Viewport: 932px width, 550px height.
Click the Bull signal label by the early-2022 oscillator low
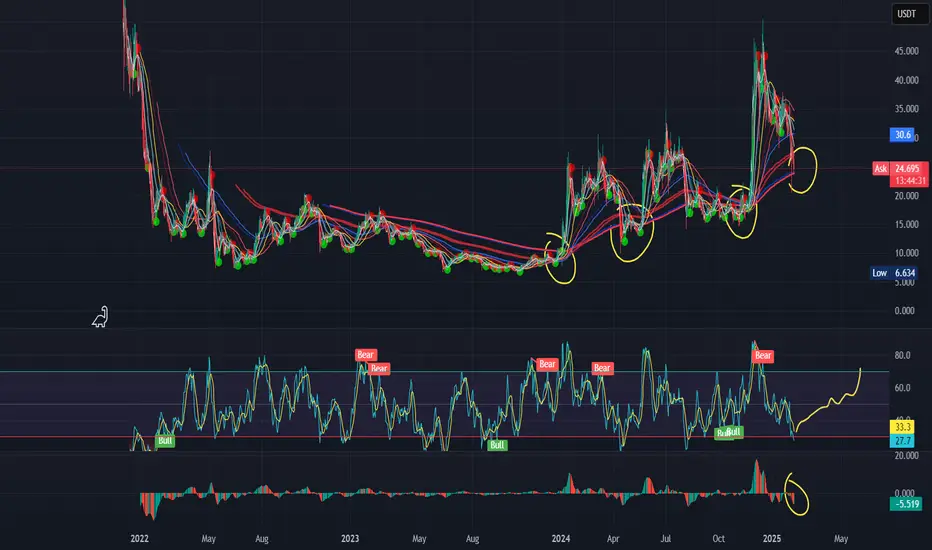[x=165, y=441]
